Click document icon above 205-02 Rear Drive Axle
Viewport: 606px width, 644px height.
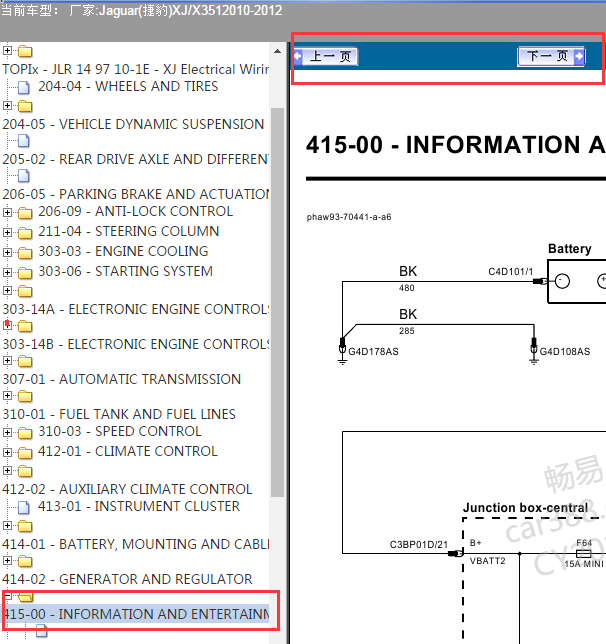pyautogui.click(x=24, y=141)
